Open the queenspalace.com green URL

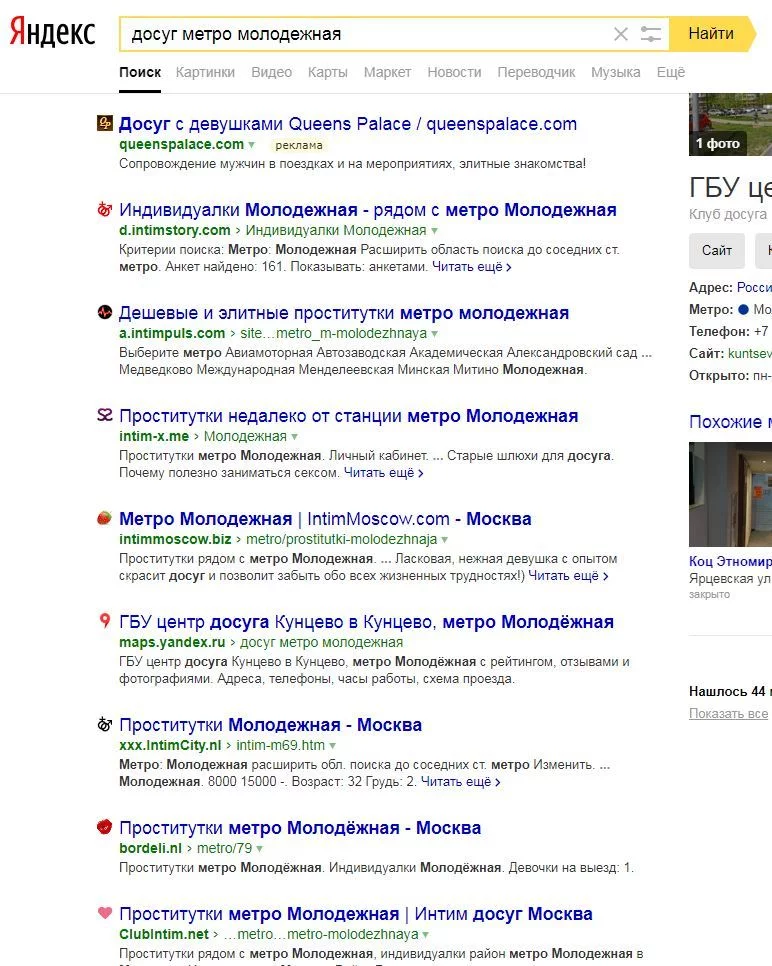pos(181,144)
